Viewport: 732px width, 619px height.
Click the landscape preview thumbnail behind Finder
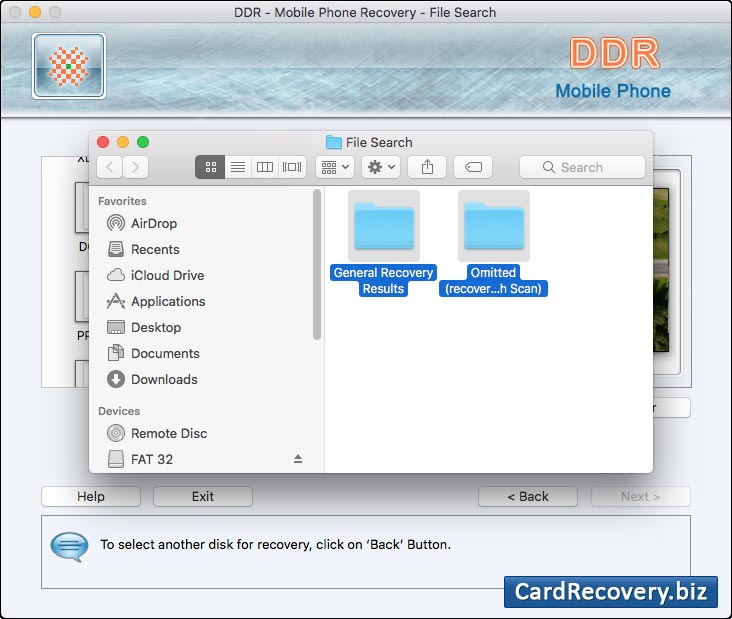click(x=661, y=270)
